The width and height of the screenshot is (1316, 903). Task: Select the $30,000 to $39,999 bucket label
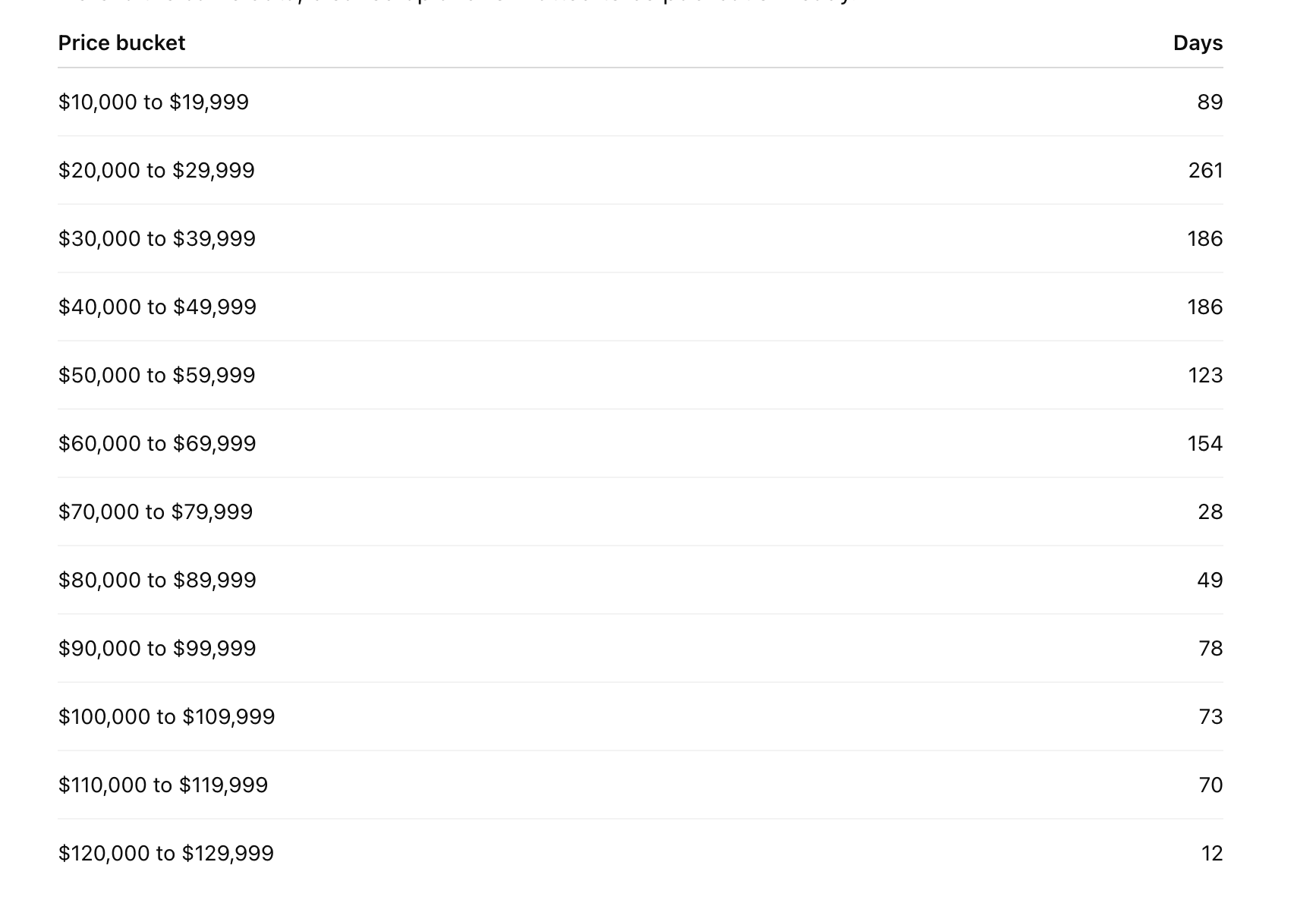[x=157, y=239]
